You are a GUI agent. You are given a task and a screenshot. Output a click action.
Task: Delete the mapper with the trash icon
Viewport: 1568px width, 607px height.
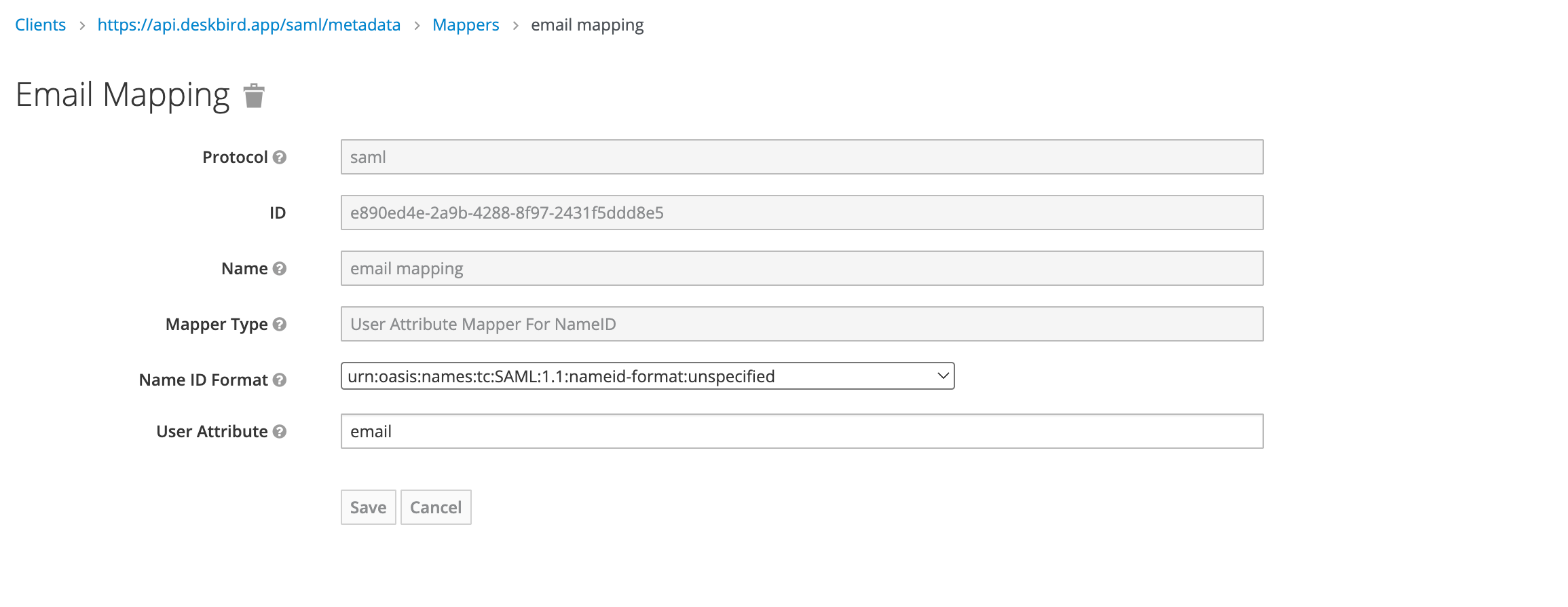(x=254, y=96)
